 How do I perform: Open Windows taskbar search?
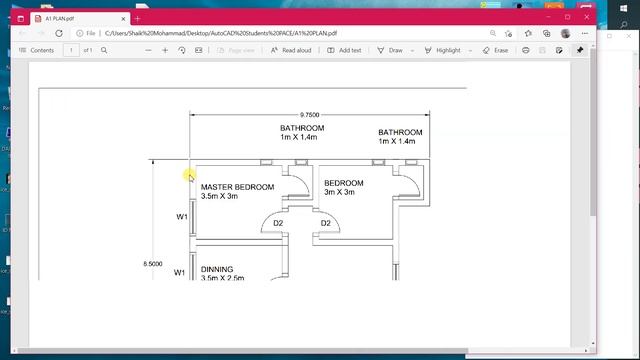tap(623, 25)
